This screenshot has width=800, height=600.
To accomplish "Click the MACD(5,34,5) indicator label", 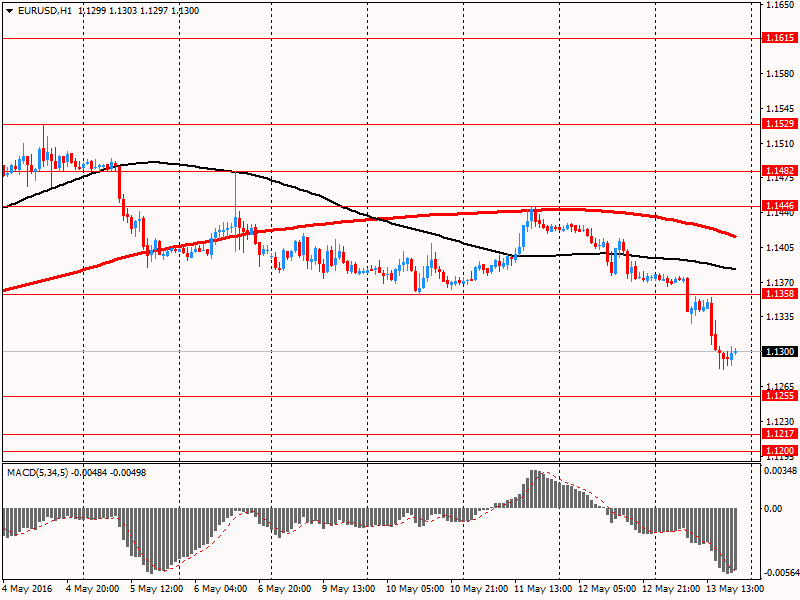I will (x=37, y=473).
